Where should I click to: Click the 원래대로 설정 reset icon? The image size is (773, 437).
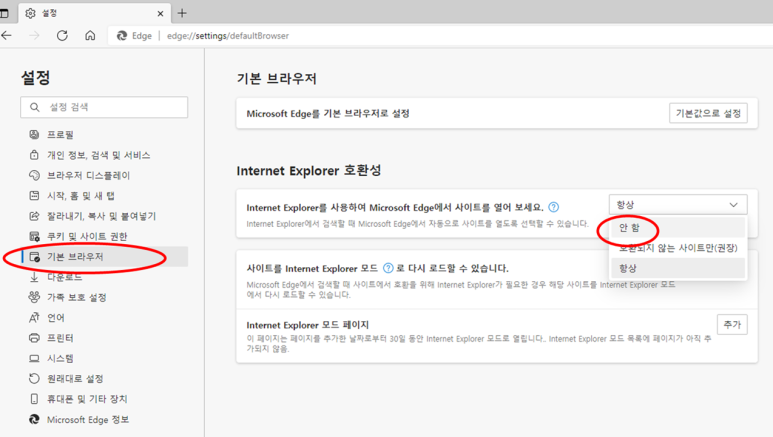click(34, 378)
